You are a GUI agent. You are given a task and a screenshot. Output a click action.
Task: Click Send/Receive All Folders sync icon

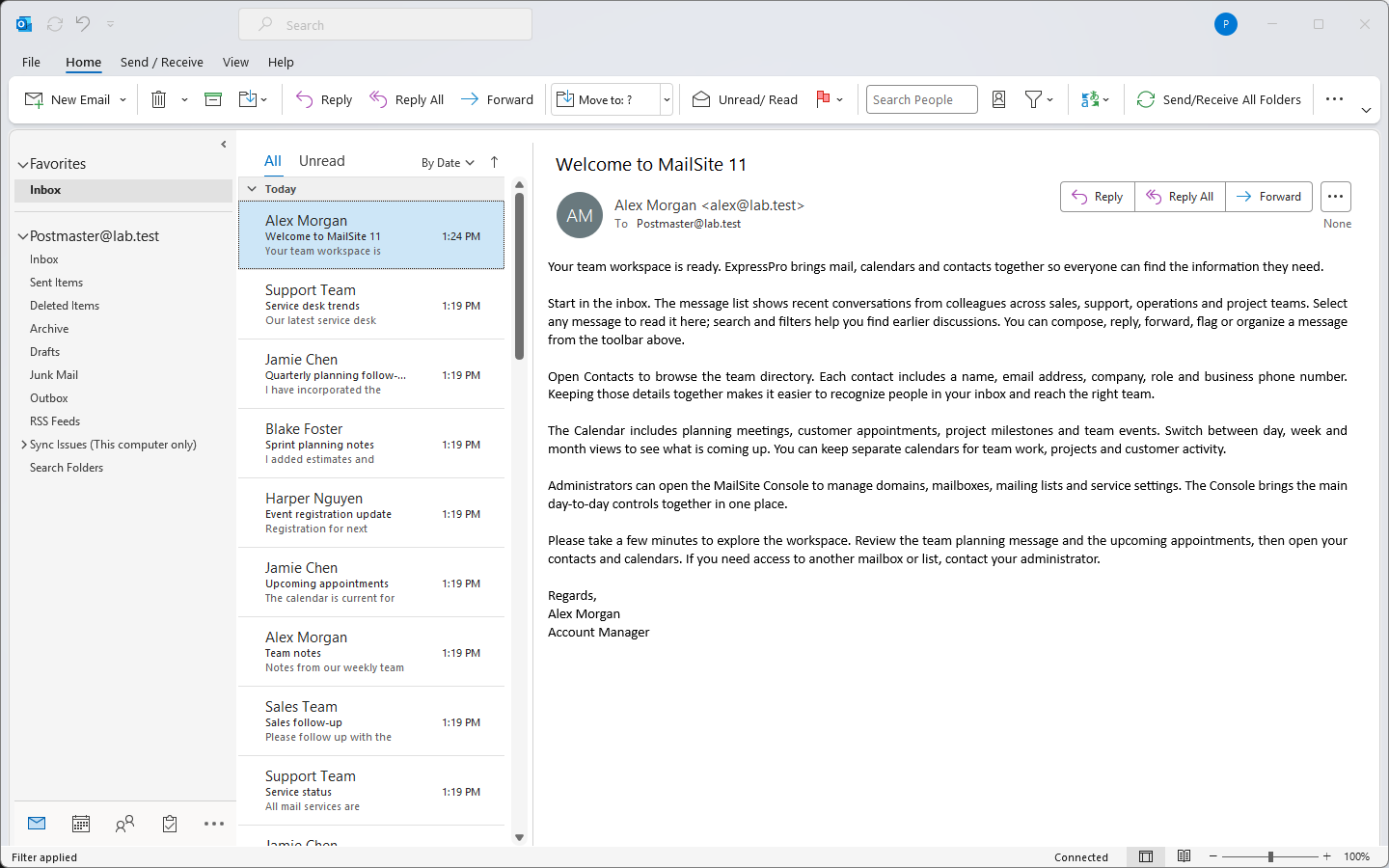point(1146,99)
